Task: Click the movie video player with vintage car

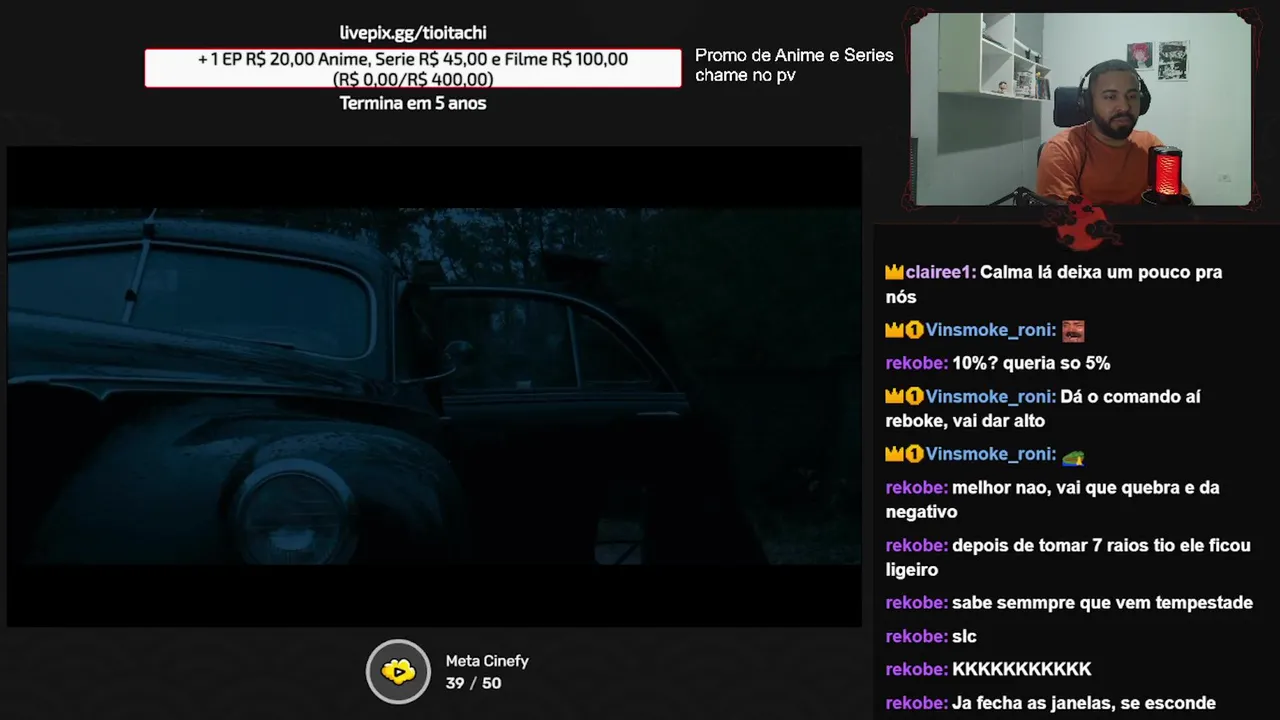Action: point(434,387)
